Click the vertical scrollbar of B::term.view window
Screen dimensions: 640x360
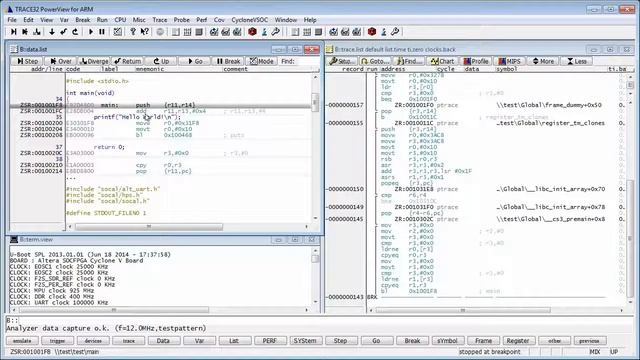(x=315, y=276)
